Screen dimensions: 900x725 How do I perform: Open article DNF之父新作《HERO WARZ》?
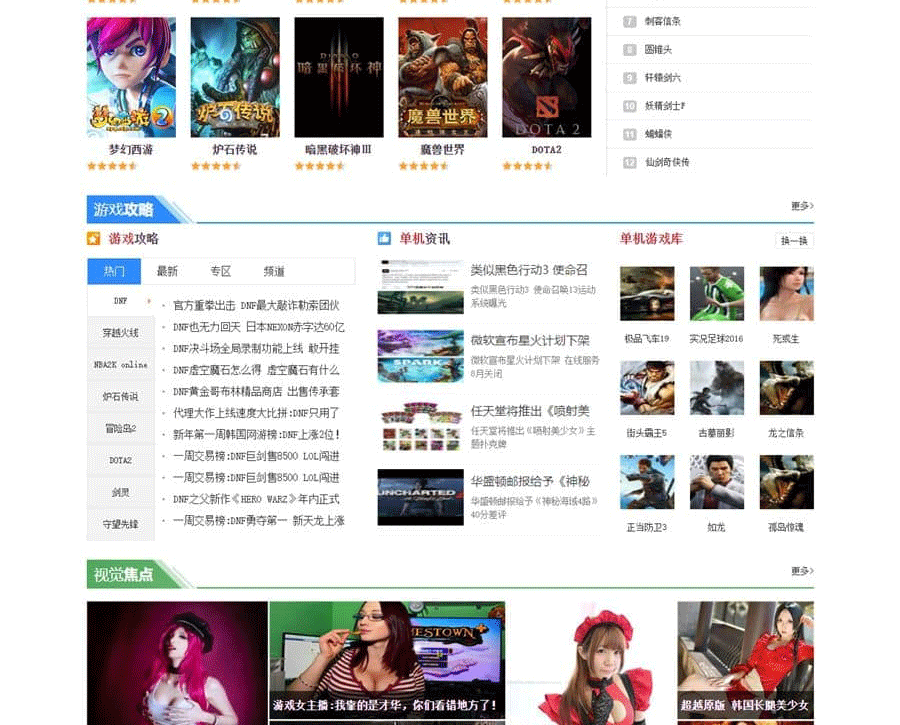coord(256,499)
